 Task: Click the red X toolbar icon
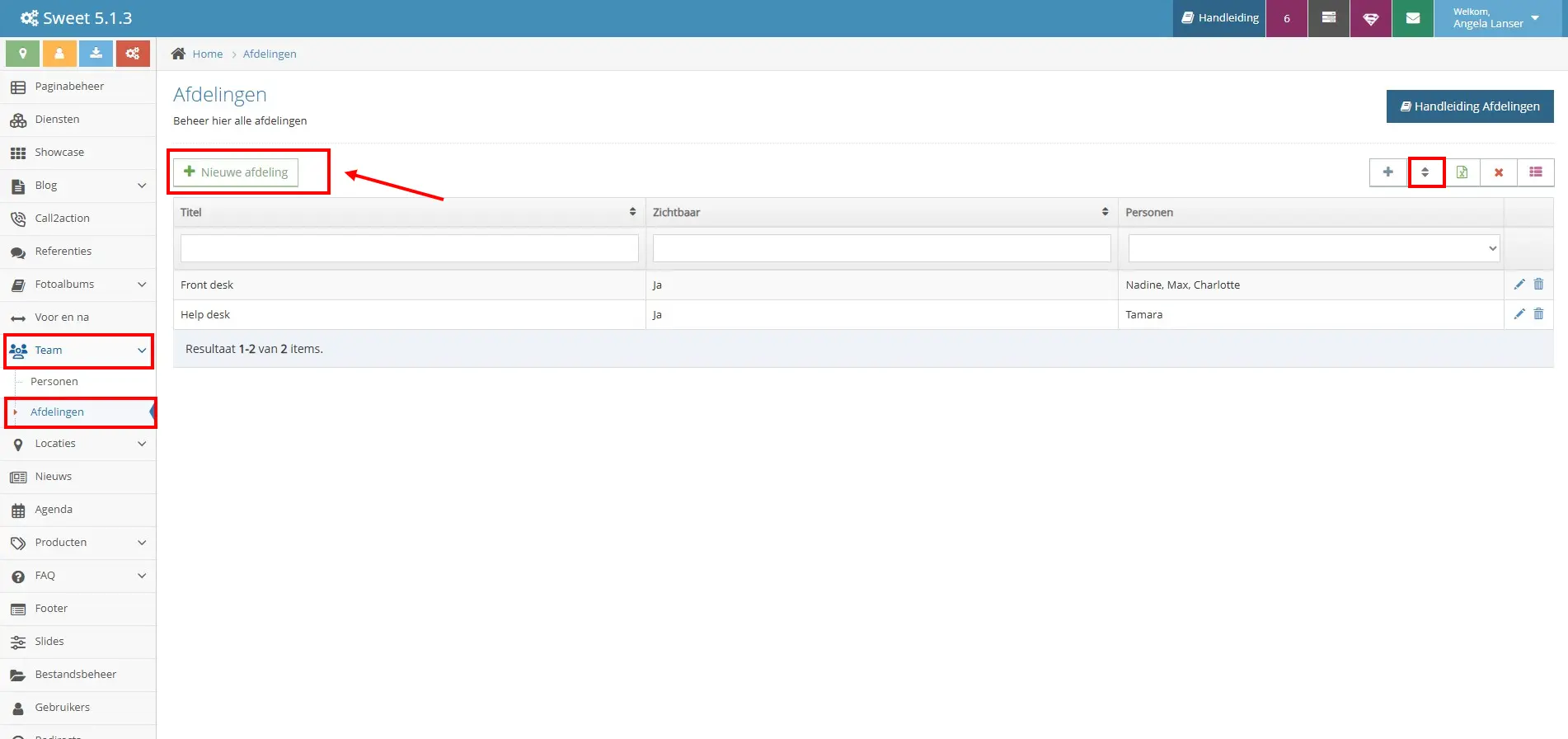[1499, 172]
